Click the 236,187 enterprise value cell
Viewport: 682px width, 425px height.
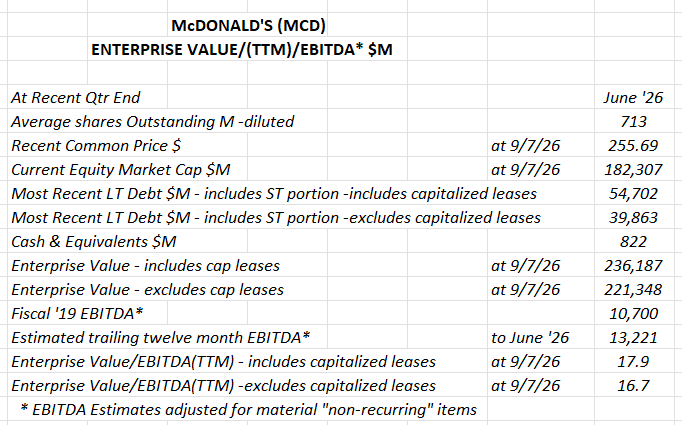[633, 265]
